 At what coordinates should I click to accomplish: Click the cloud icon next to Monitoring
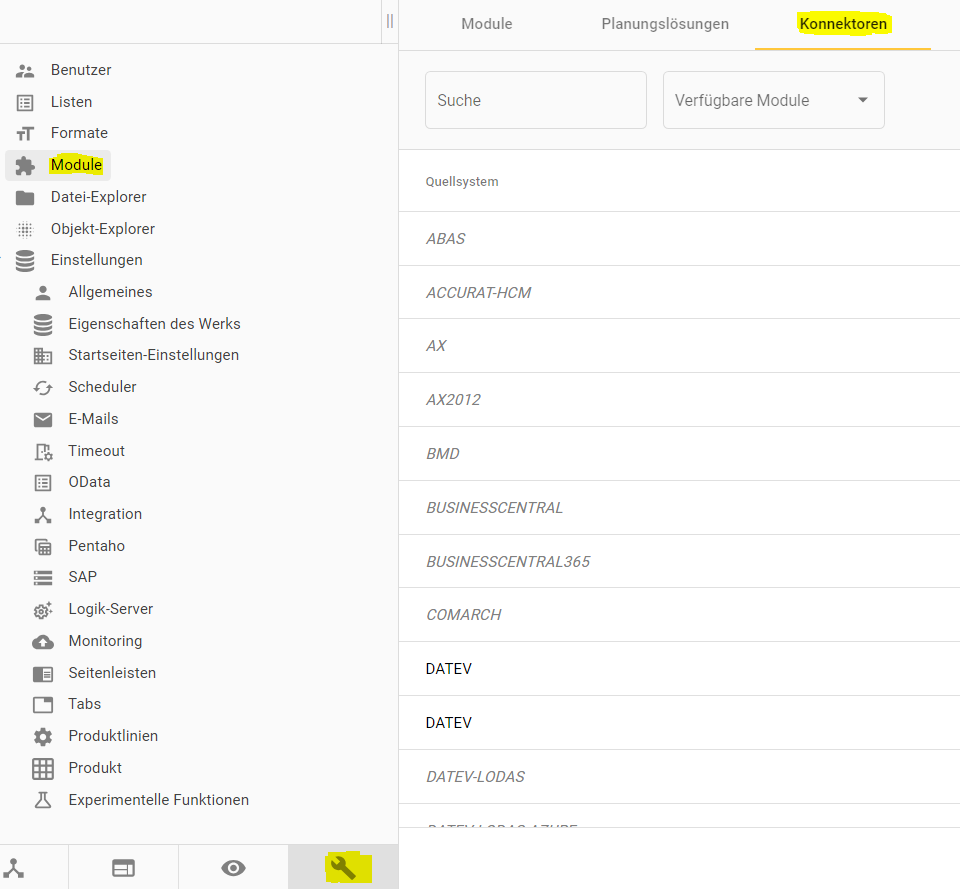43,641
